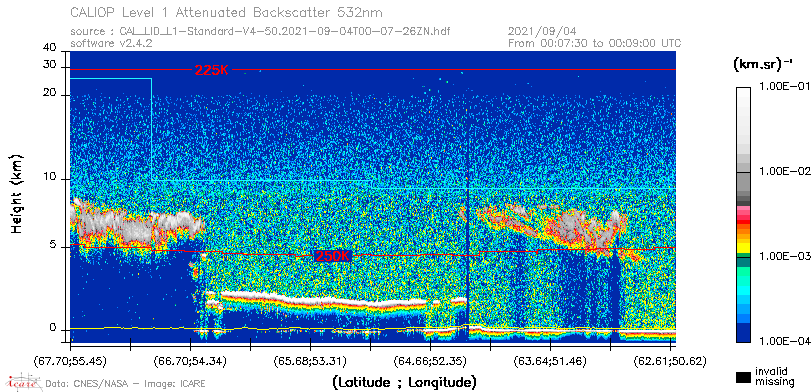Click the "(km.sr)⁻¹" units label

(x=763, y=65)
